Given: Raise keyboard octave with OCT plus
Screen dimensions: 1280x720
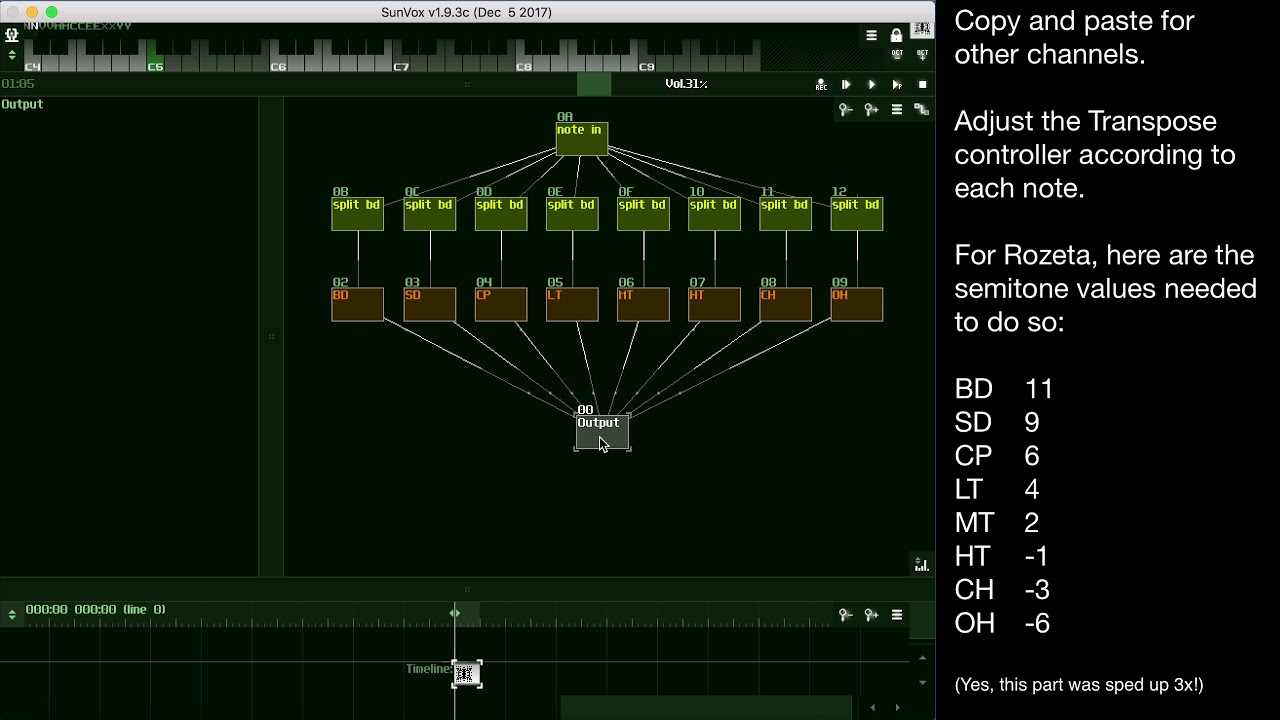Looking at the screenshot, I should [x=922, y=54].
